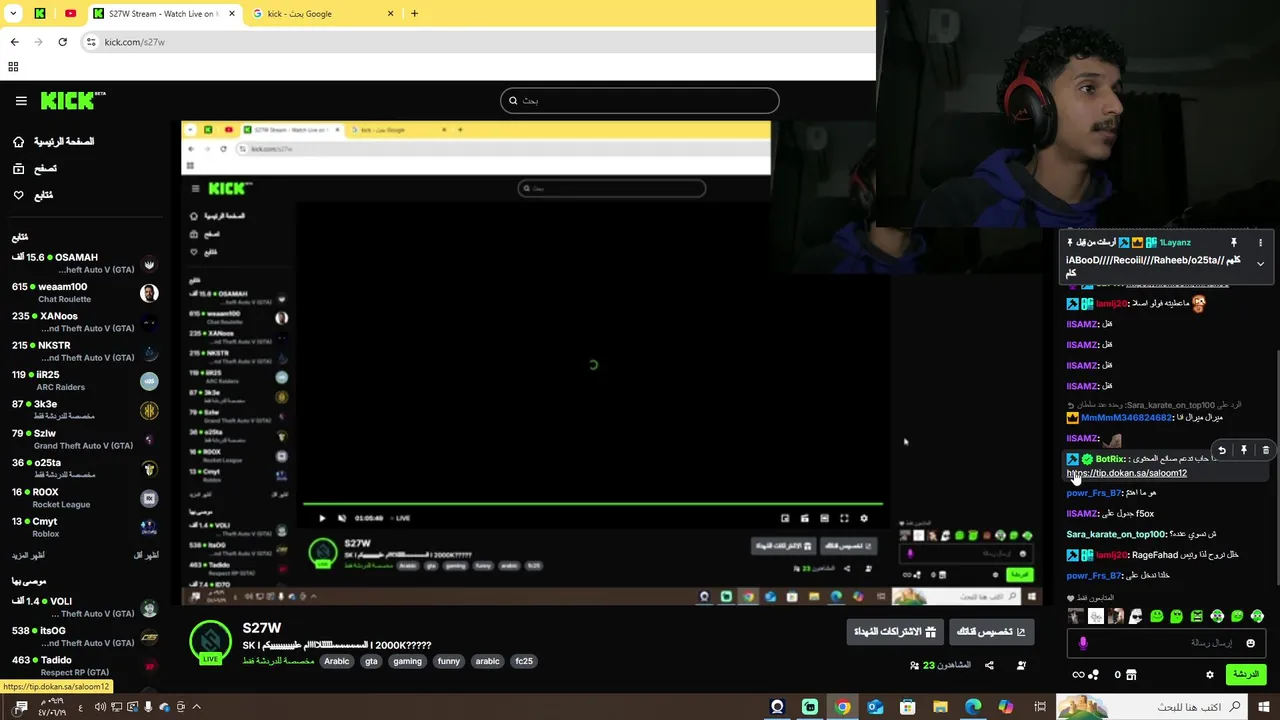The width and height of the screenshot is (1280, 720).
Task: Share the stream via share icon
Action: coord(989,665)
